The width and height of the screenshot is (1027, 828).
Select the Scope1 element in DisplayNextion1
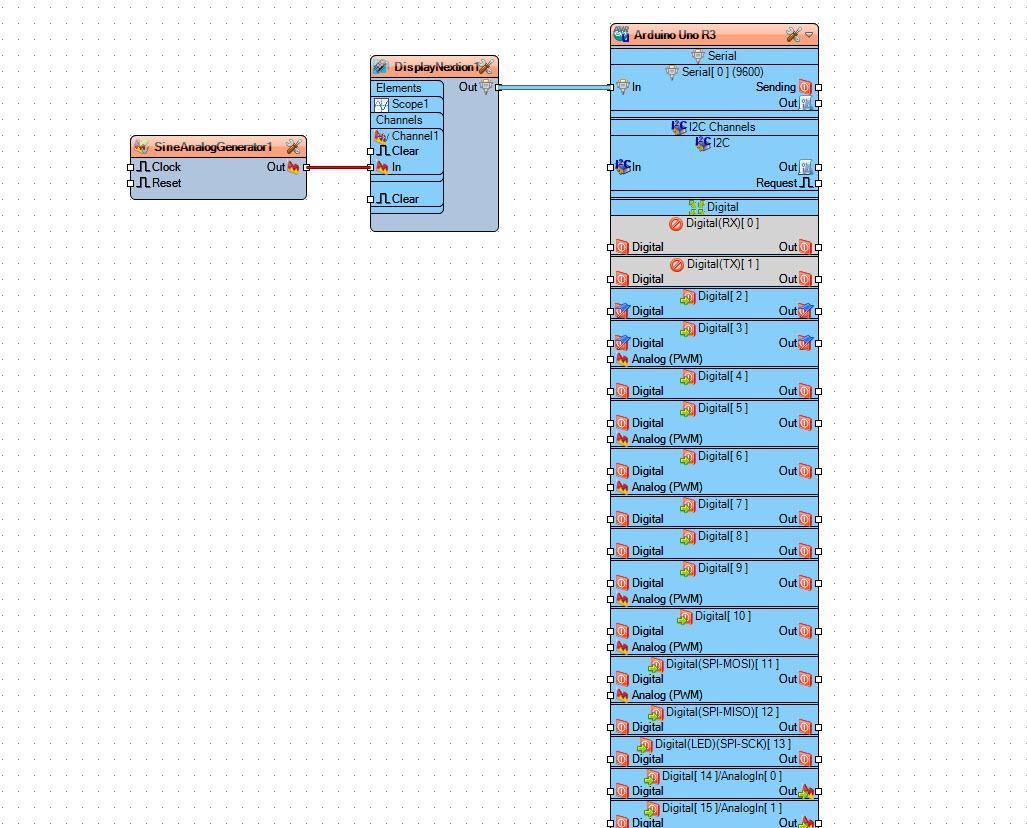[407, 104]
